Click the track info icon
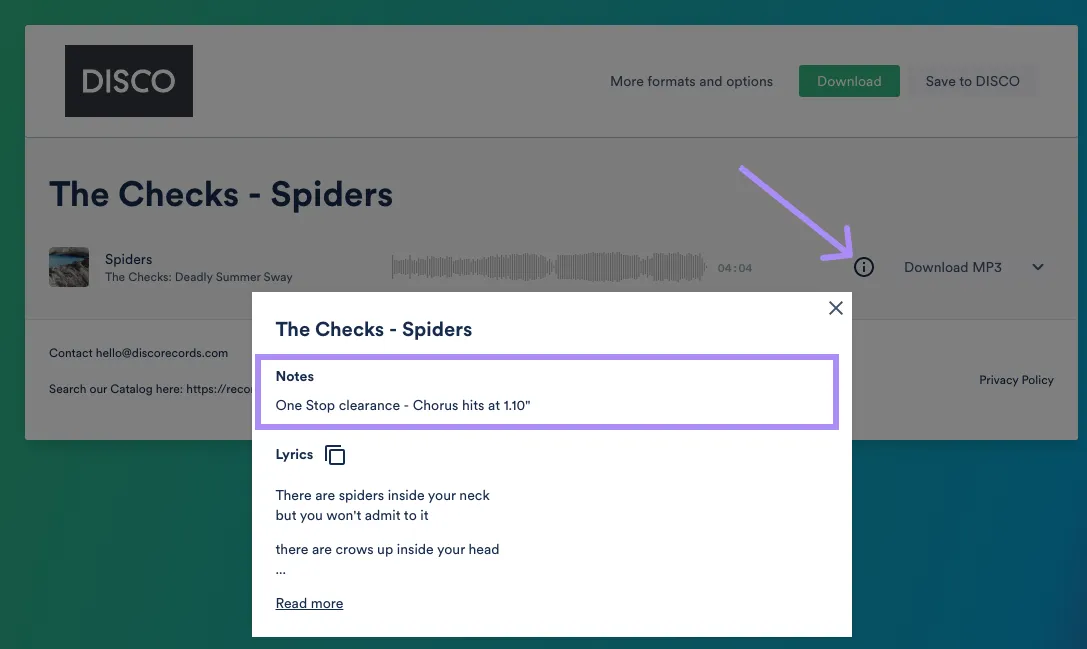The height and width of the screenshot is (649, 1087). click(864, 268)
